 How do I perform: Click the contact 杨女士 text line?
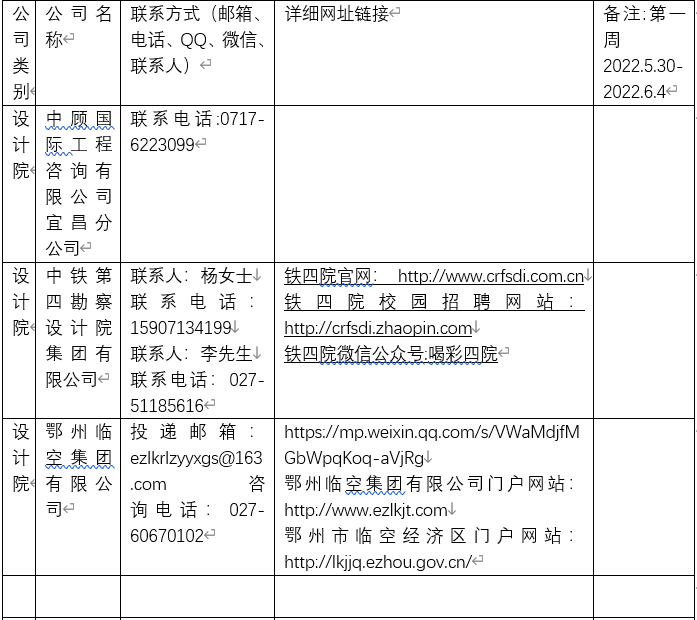[195, 276]
